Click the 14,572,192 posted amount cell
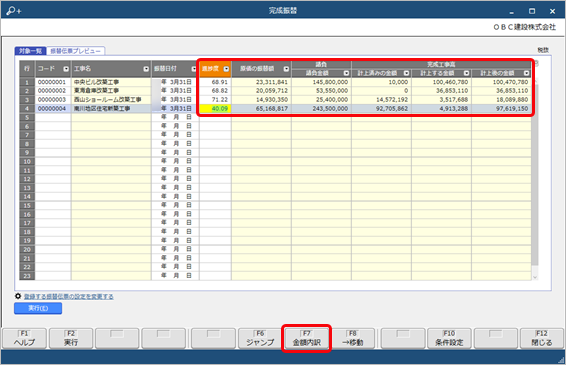The width and height of the screenshot is (566, 365). (x=382, y=100)
